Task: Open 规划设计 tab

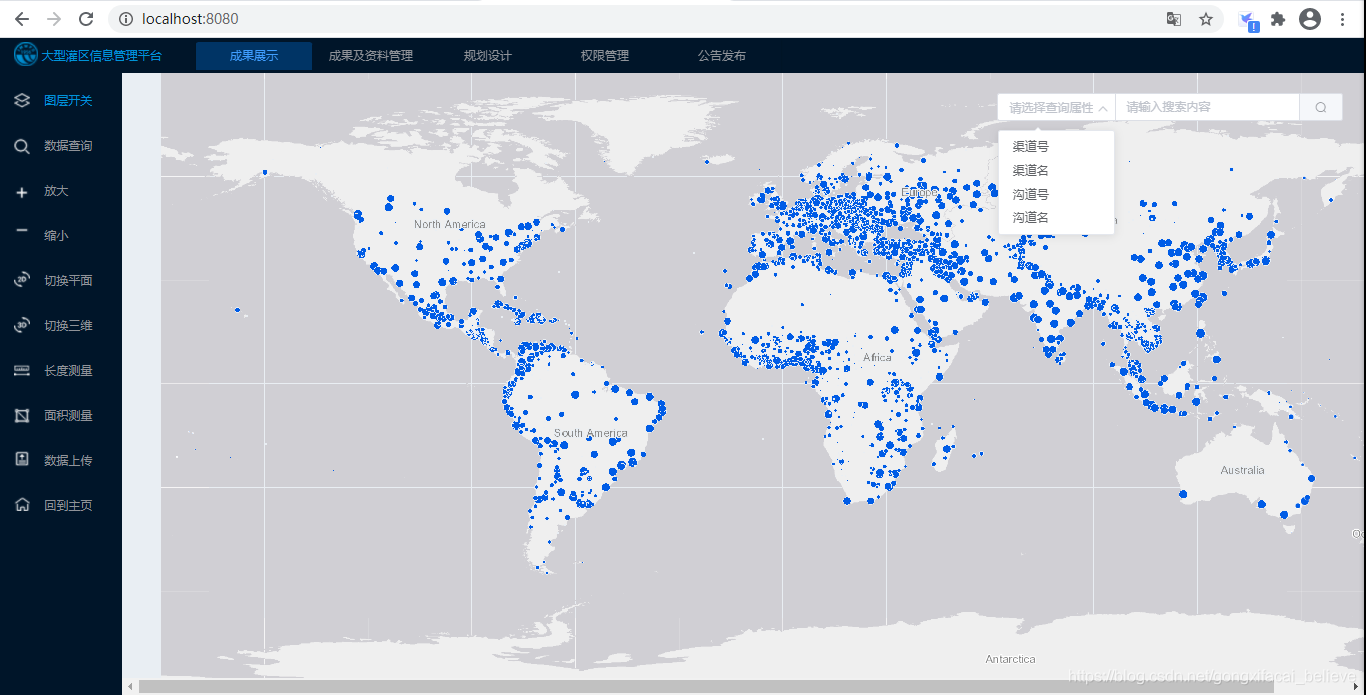Action: point(488,56)
